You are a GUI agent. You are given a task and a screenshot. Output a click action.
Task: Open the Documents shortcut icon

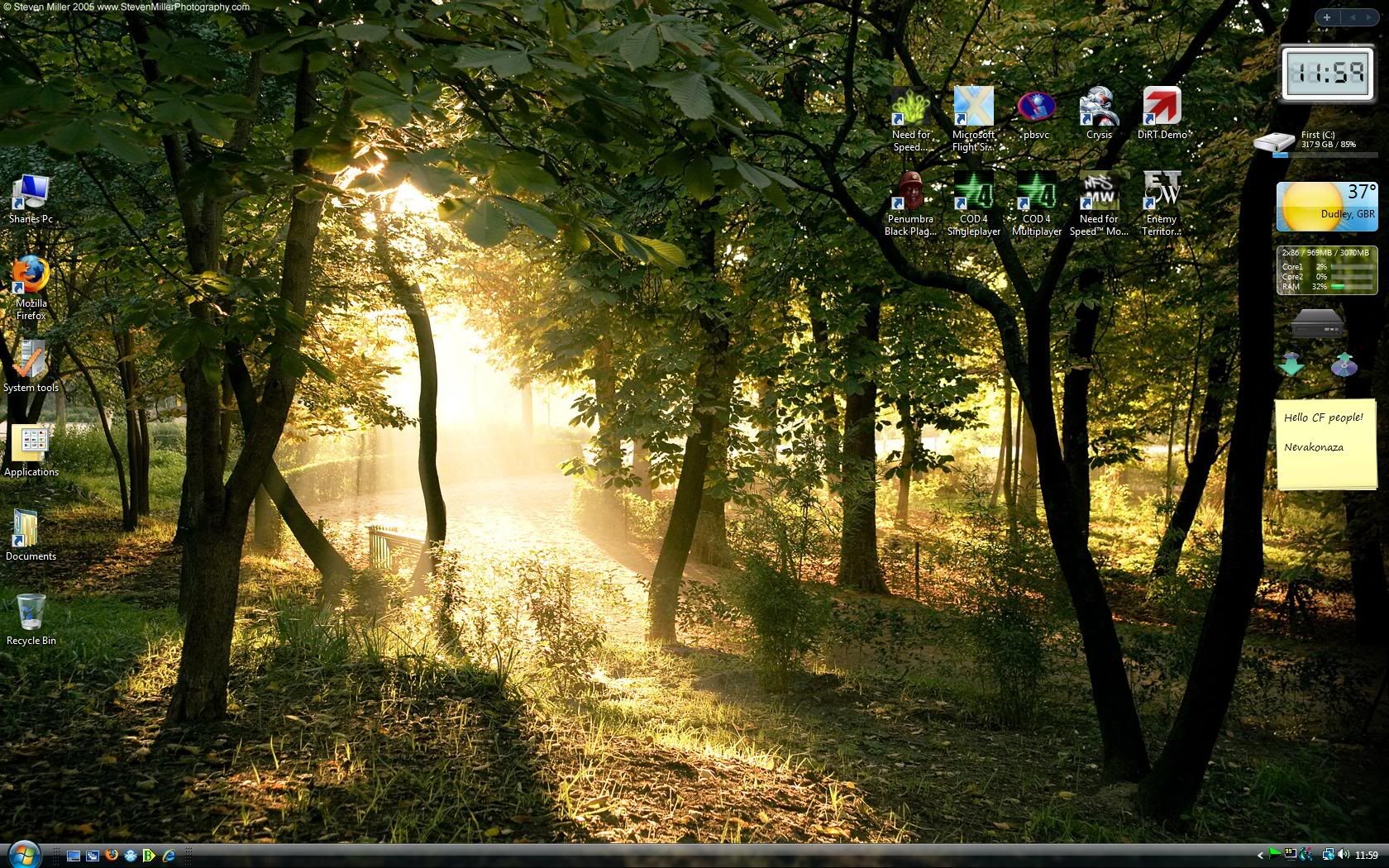coord(31,536)
